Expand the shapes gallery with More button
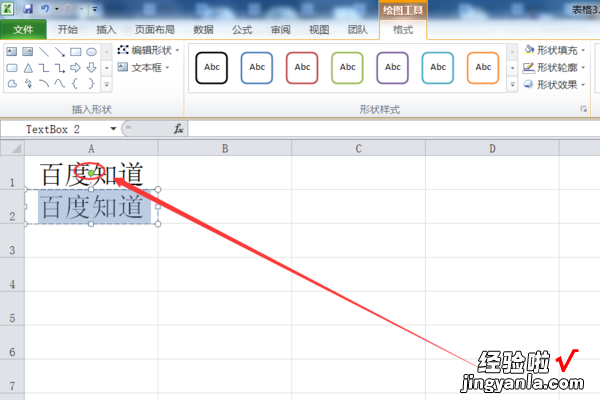Screen dimensions: 600x400 (107, 84)
